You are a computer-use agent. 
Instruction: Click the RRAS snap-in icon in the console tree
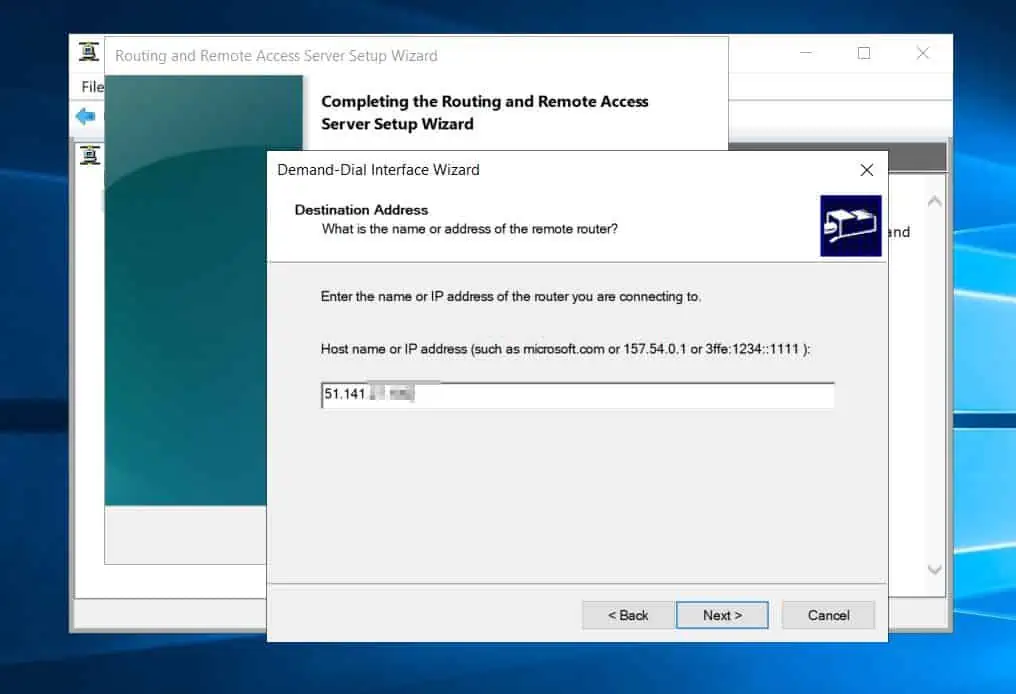point(89,155)
